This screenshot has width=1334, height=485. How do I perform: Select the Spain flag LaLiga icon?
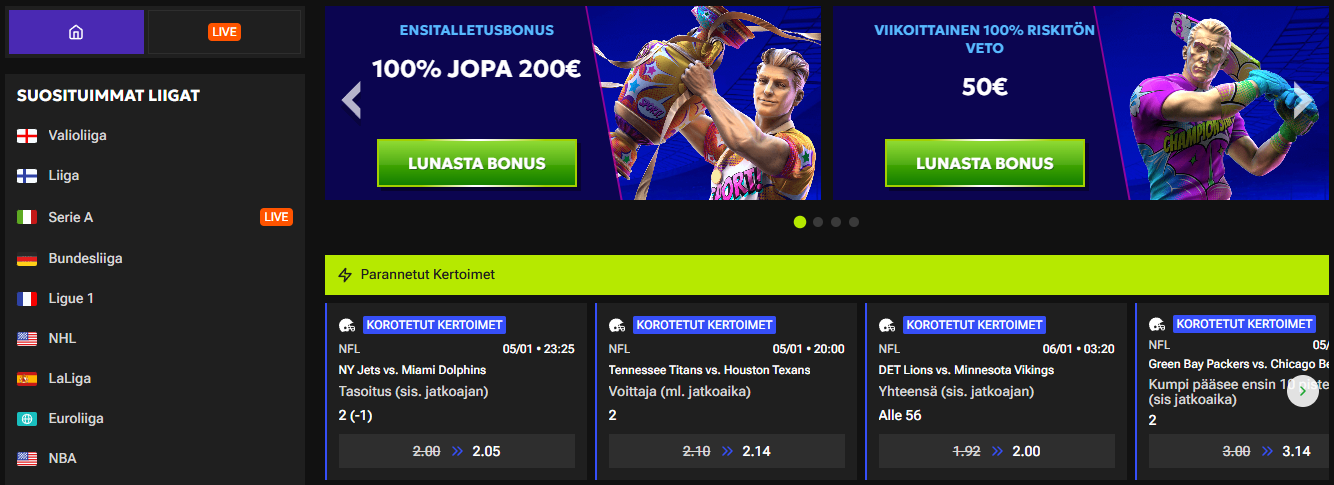tap(27, 379)
